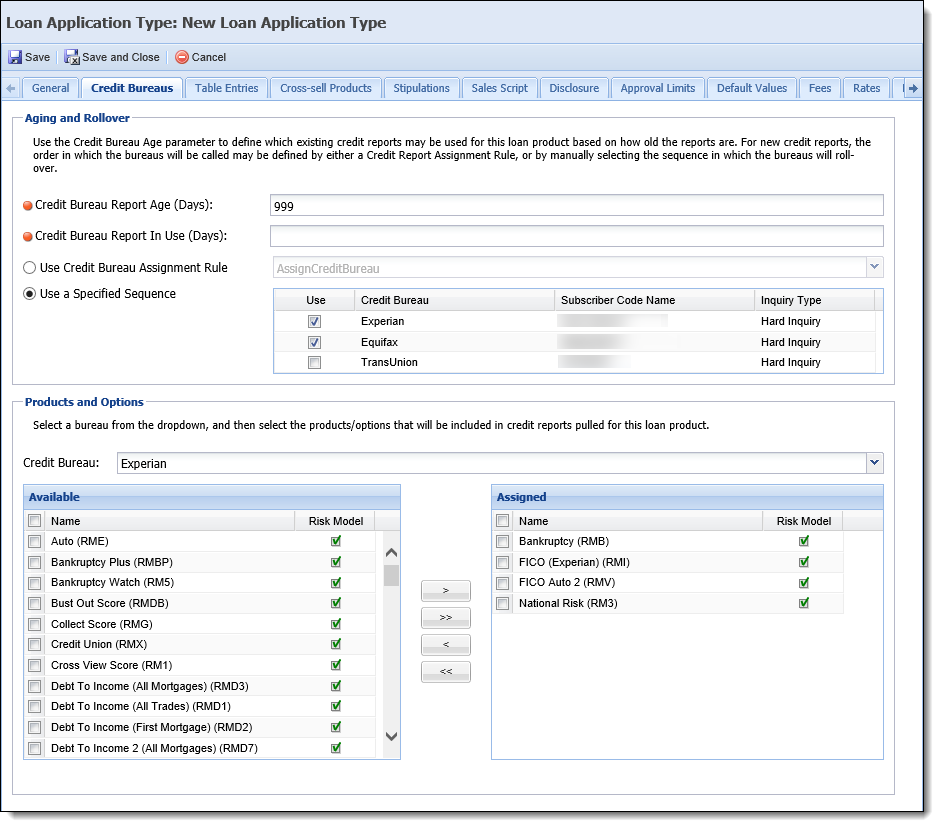This screenshot has width=939, height=827.
Task: Toggle select-all checkbox in Assigned header
Action: click(502, 521)
